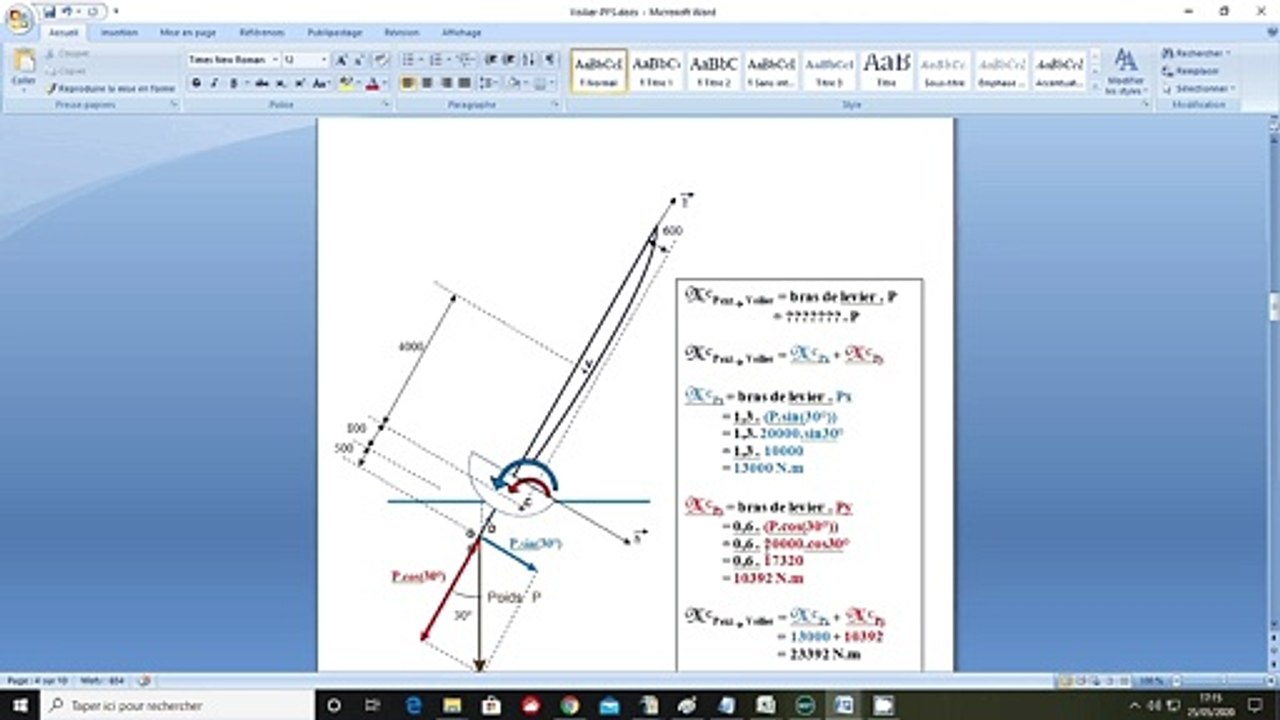Center the text alignment
The width and height of the screenshot is (1280, 720).
point(427,83)
